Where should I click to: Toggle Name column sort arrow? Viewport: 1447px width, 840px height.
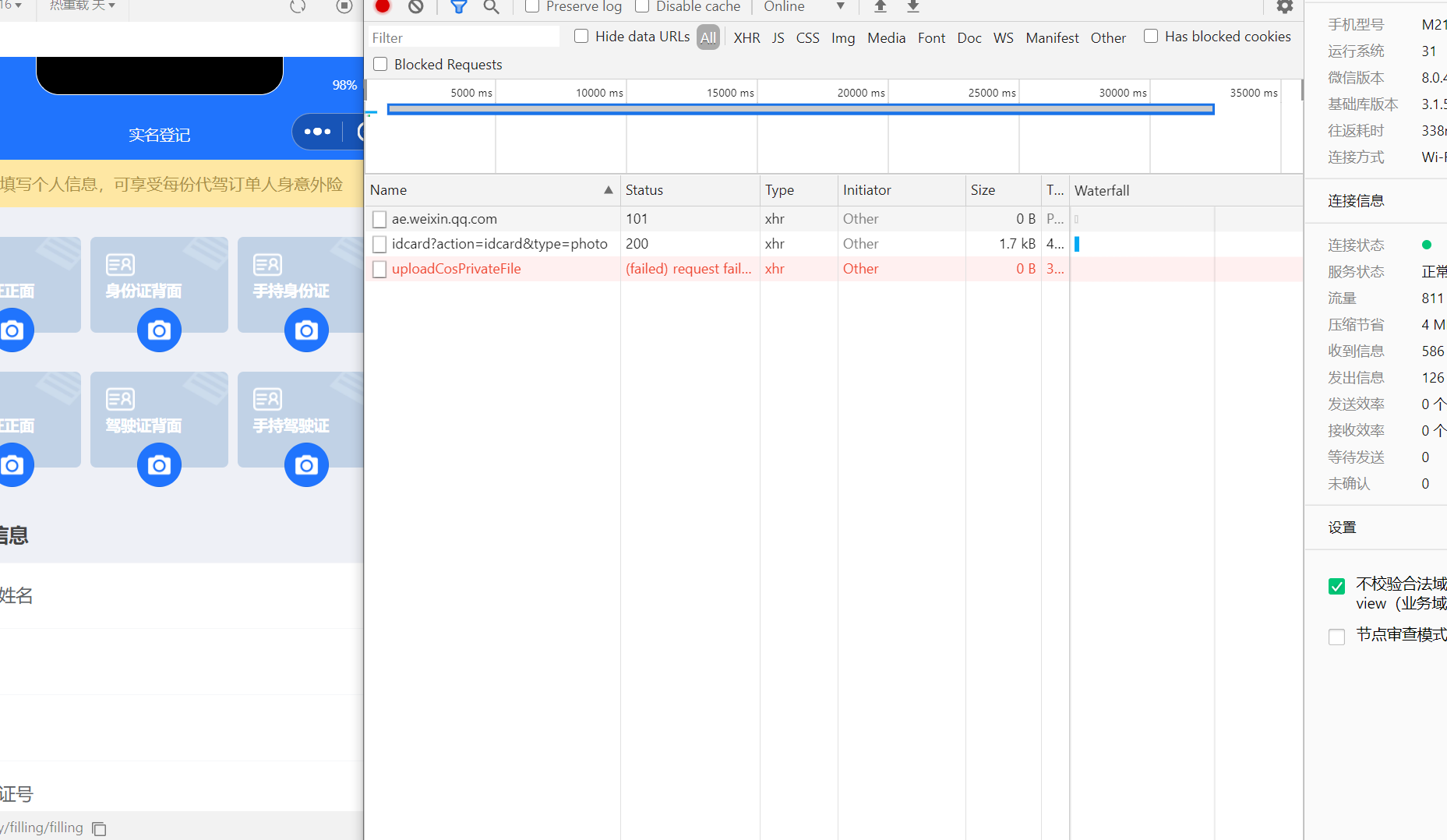(608, 190)
